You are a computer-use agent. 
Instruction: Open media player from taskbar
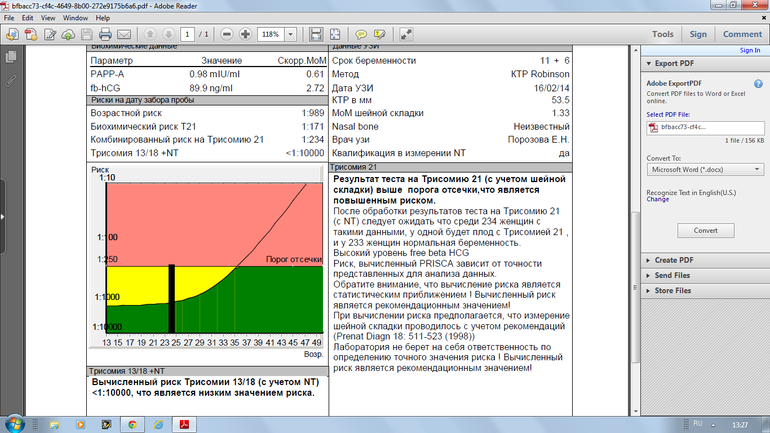pyautogui.click(x=80, y=425)
